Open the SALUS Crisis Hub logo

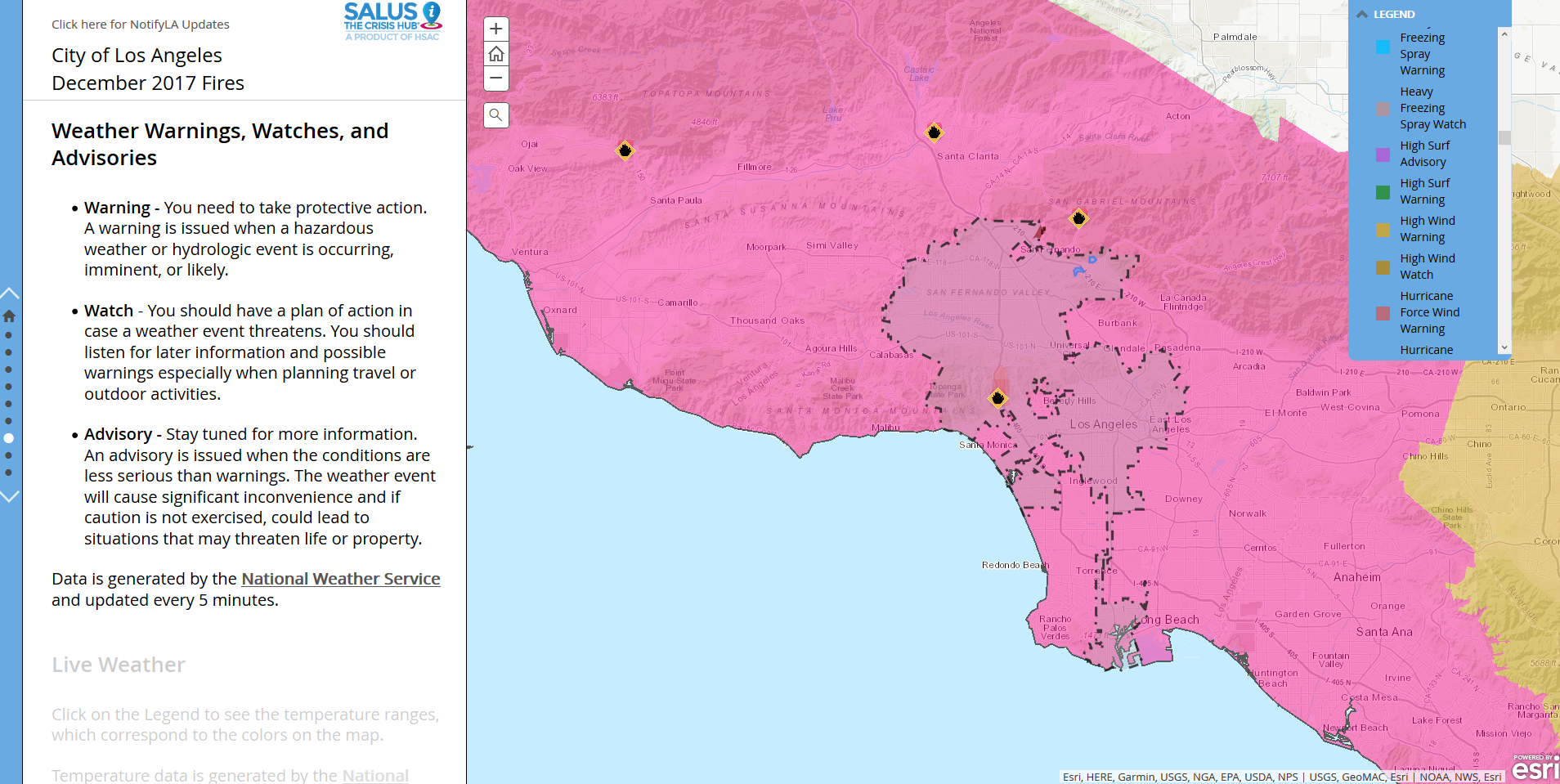coord(392,21)
